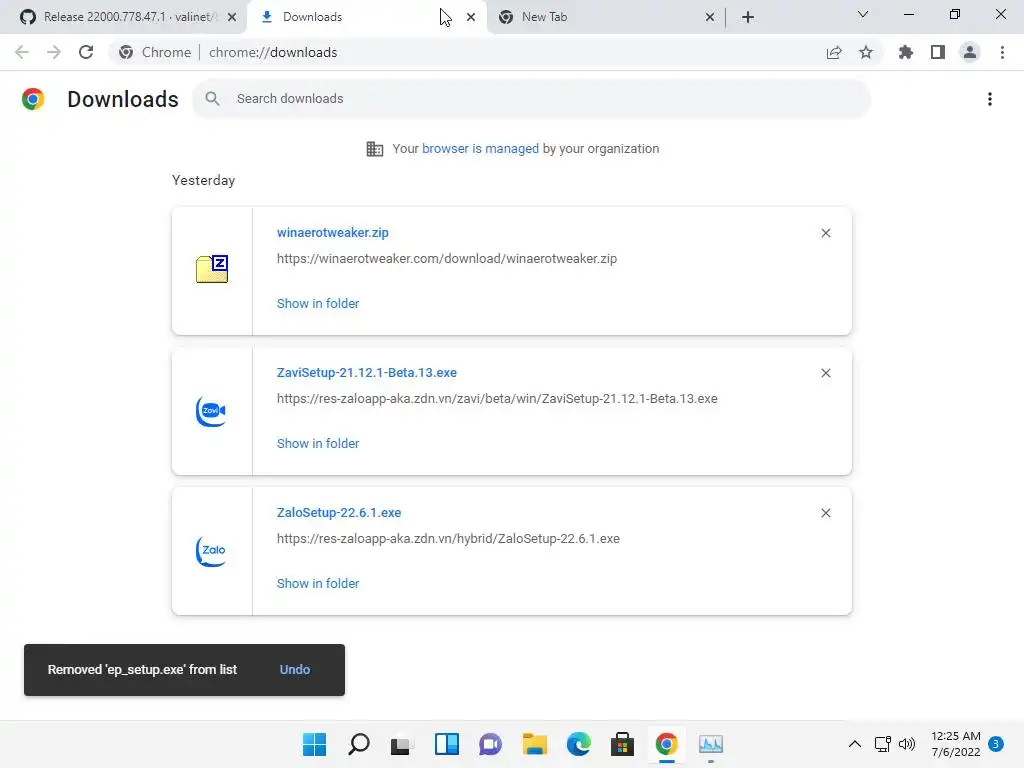Click the 'browser is managed' link

click(481, 149)
